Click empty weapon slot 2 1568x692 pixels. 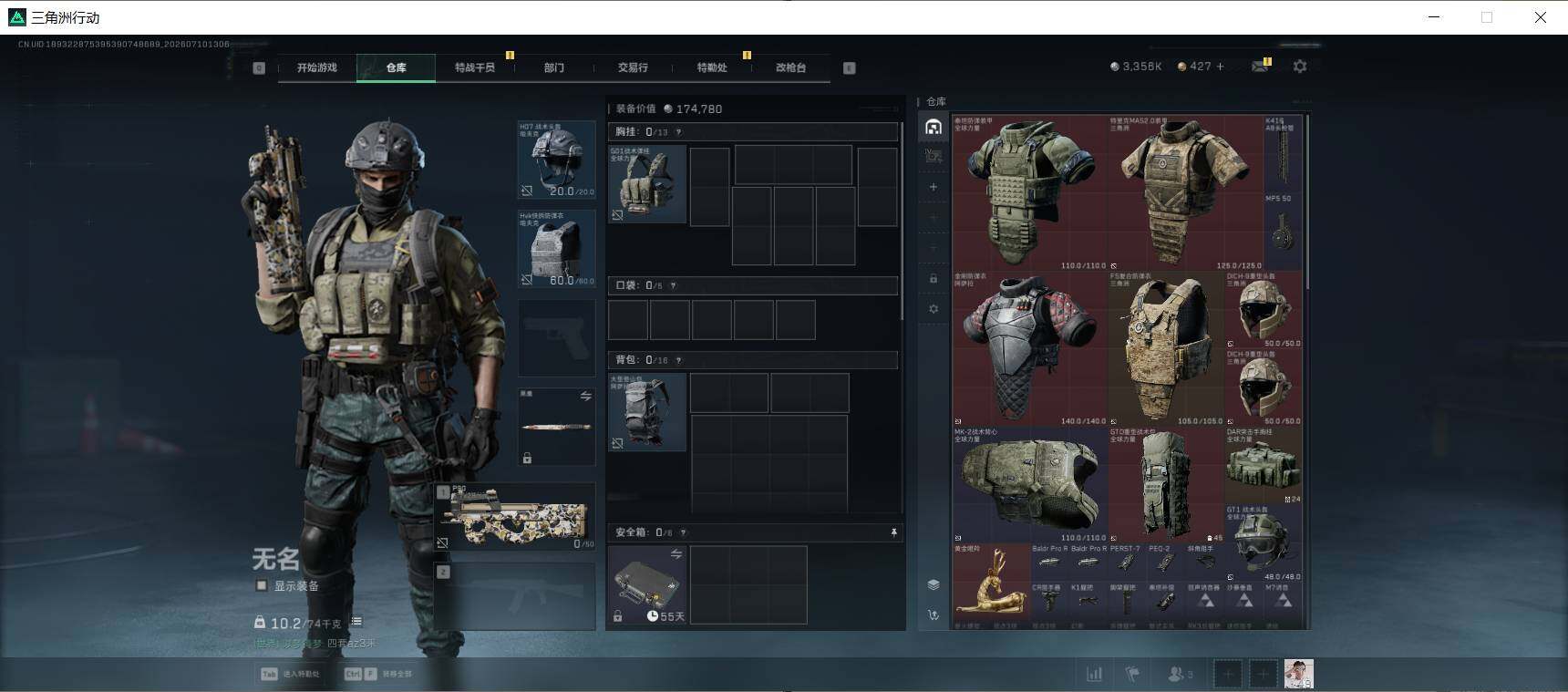coord(515,595)
